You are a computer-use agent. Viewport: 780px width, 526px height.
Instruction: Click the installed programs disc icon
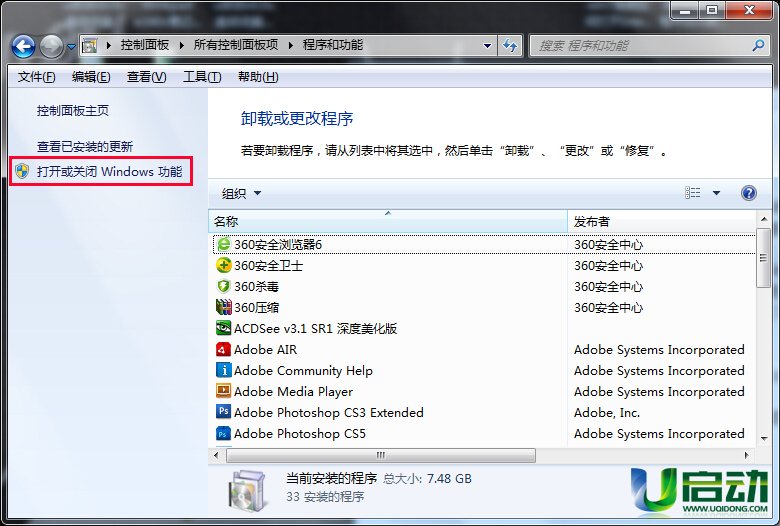[x=246, y=491]
